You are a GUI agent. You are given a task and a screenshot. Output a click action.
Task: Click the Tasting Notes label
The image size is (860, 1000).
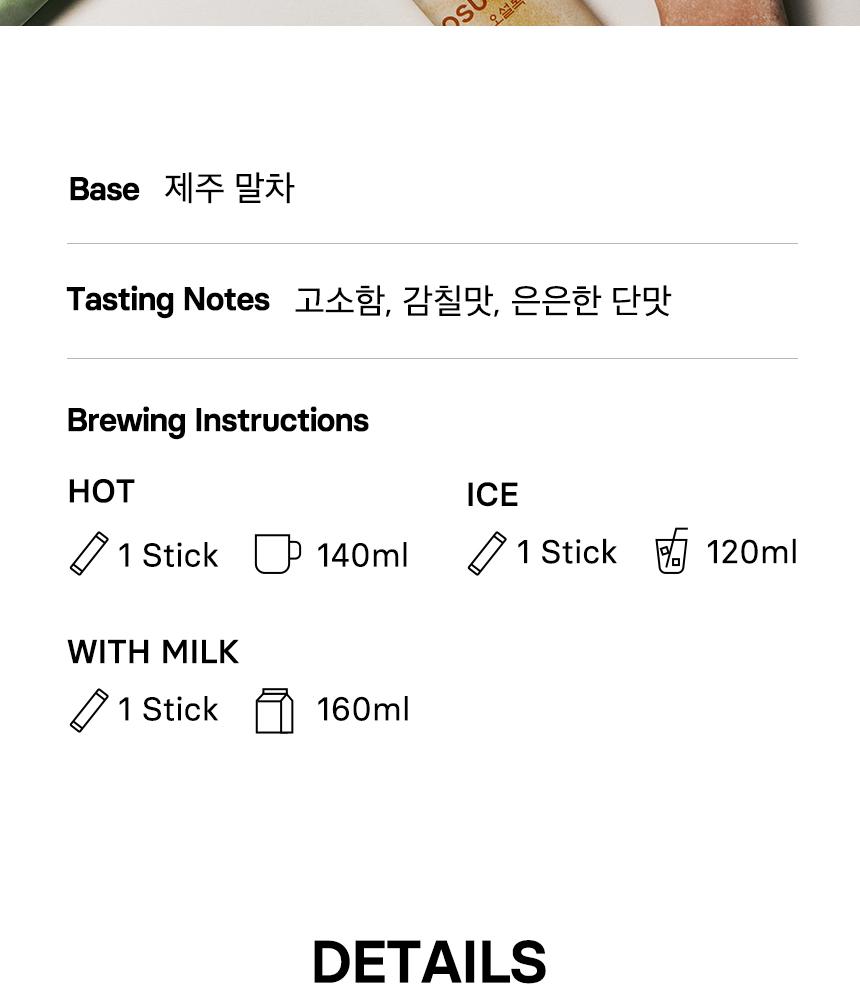click(168, 300)
